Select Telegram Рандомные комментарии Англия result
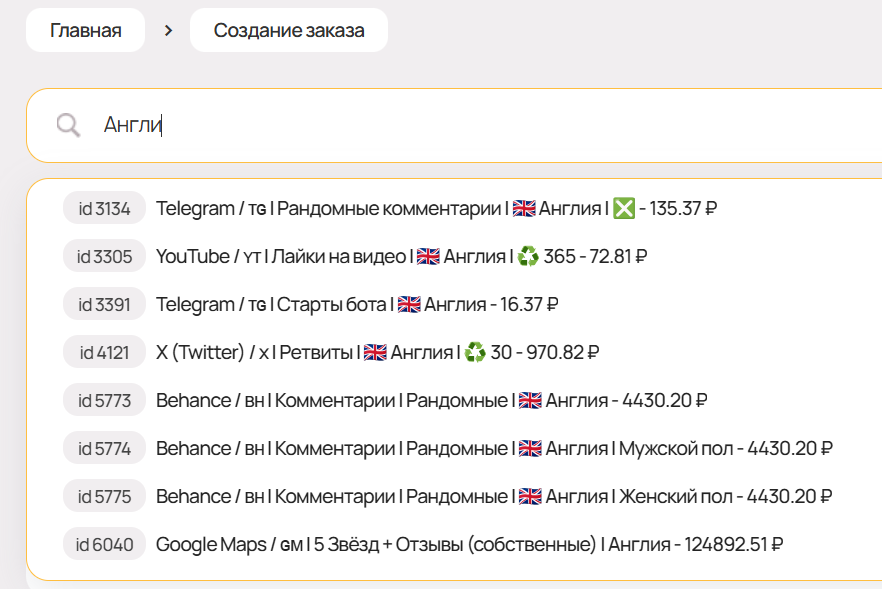 (436, 209)
